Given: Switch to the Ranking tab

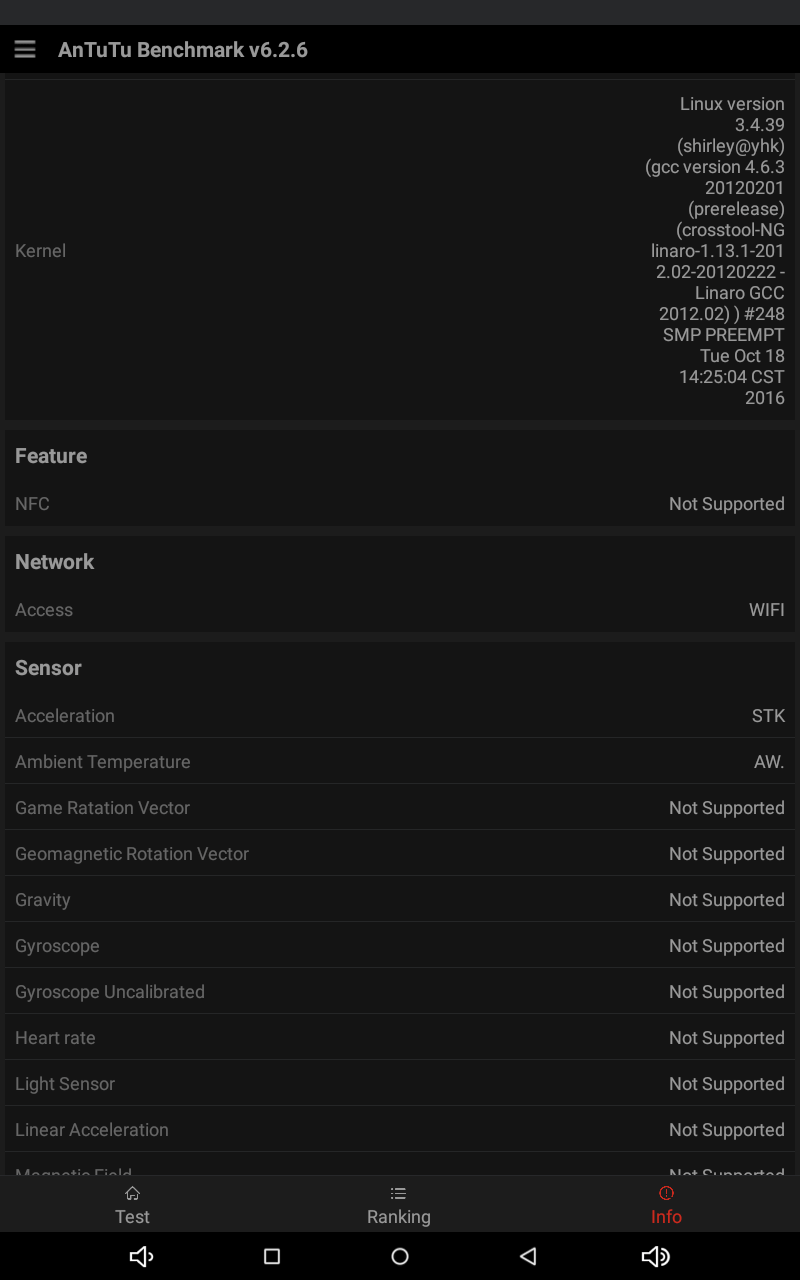Looking at the screenshot, I should (398, 1204).
